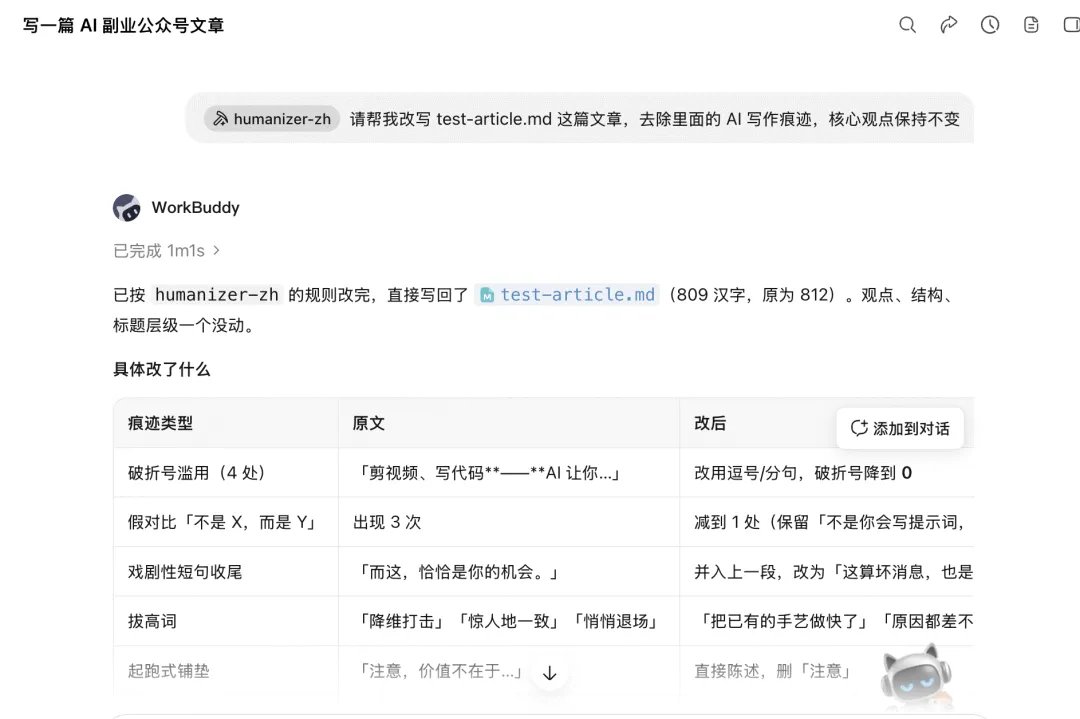This screenshot has height=719, width=1080.
Task: Click the share arrow icon
Action: click(x=948, y=25)
